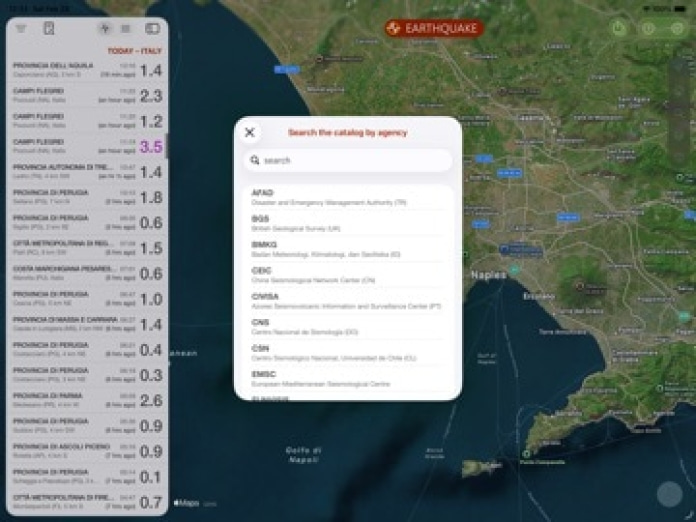Select the CIVISA Azores agency entry
696x522 pixels.
click(348, 301)
